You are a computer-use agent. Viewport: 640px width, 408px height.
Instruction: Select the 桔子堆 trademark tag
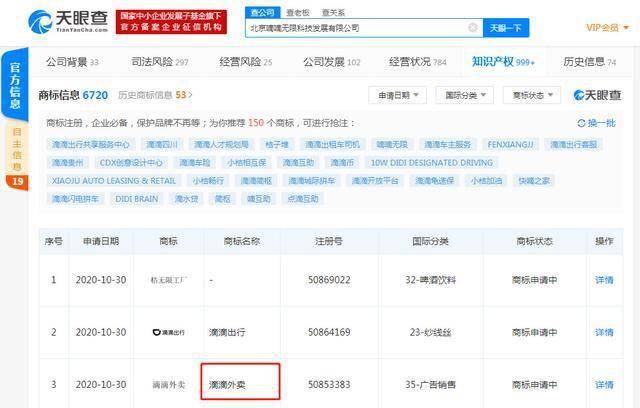[277, 144]
